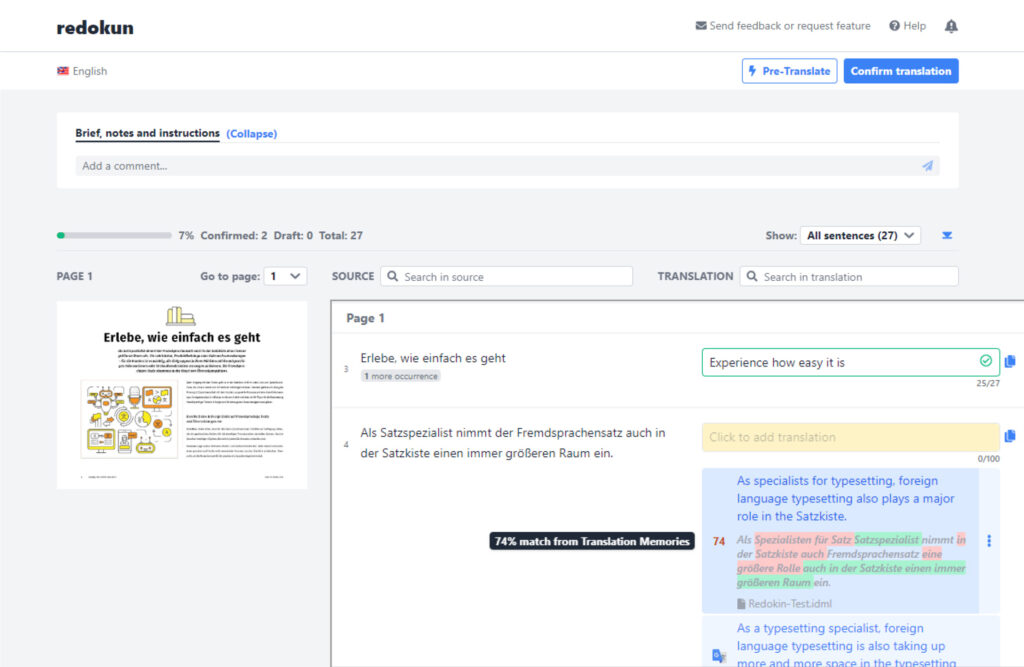1024x667 pixels.
Task: Open Help via the question mark icon
Action: coord(895,26)
